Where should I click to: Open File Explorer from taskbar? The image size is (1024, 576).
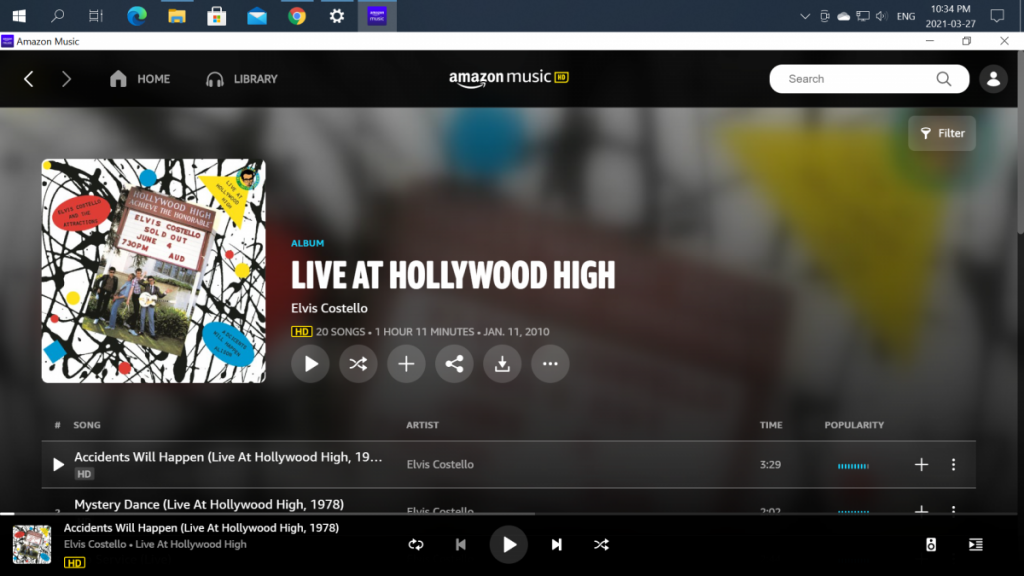tap(176, 16)
